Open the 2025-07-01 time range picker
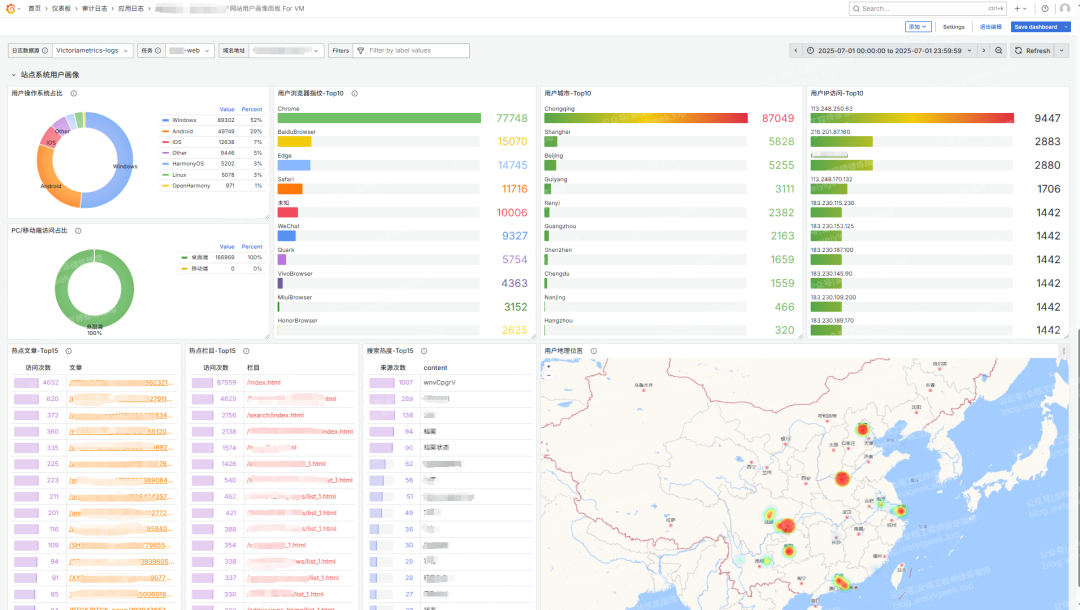Screen dimensions: 1080x610 click(x=890, y=50)
